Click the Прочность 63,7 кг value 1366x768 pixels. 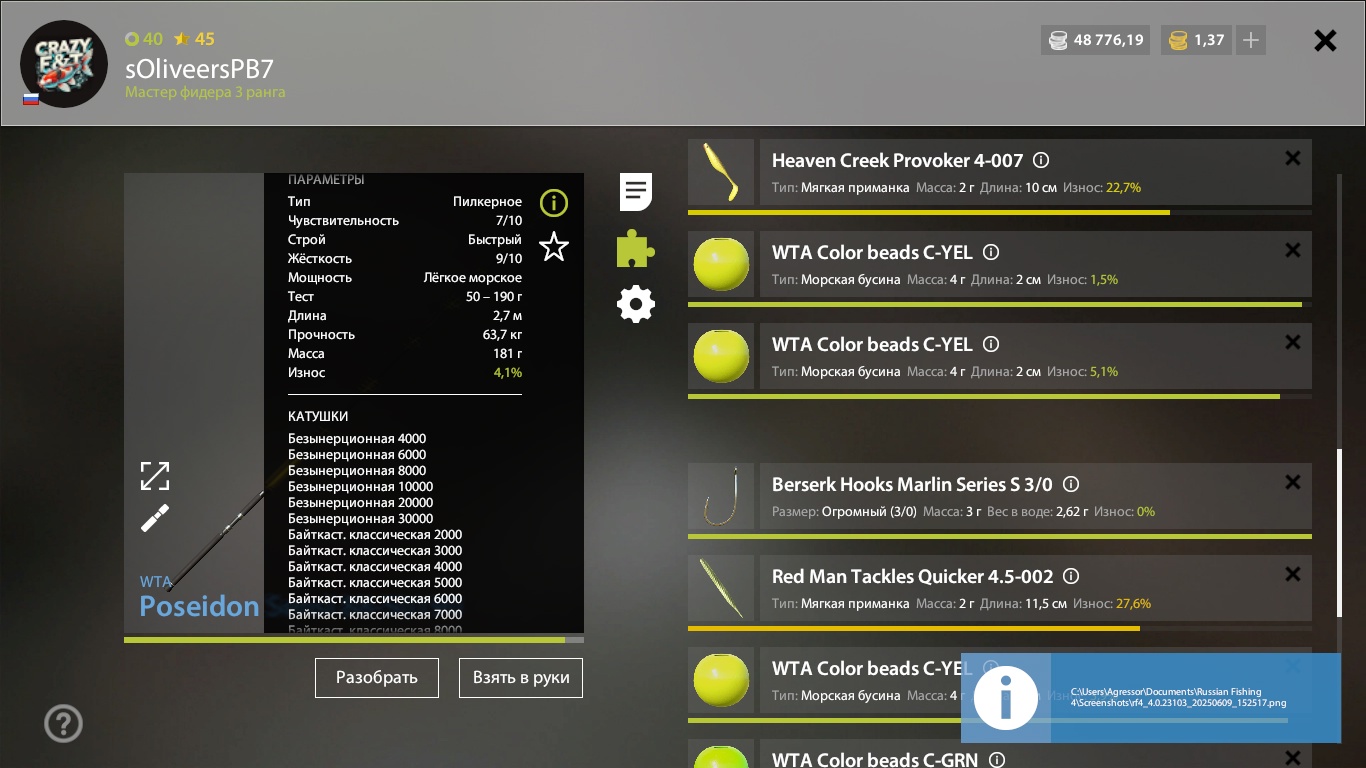[x=502, y=334]
